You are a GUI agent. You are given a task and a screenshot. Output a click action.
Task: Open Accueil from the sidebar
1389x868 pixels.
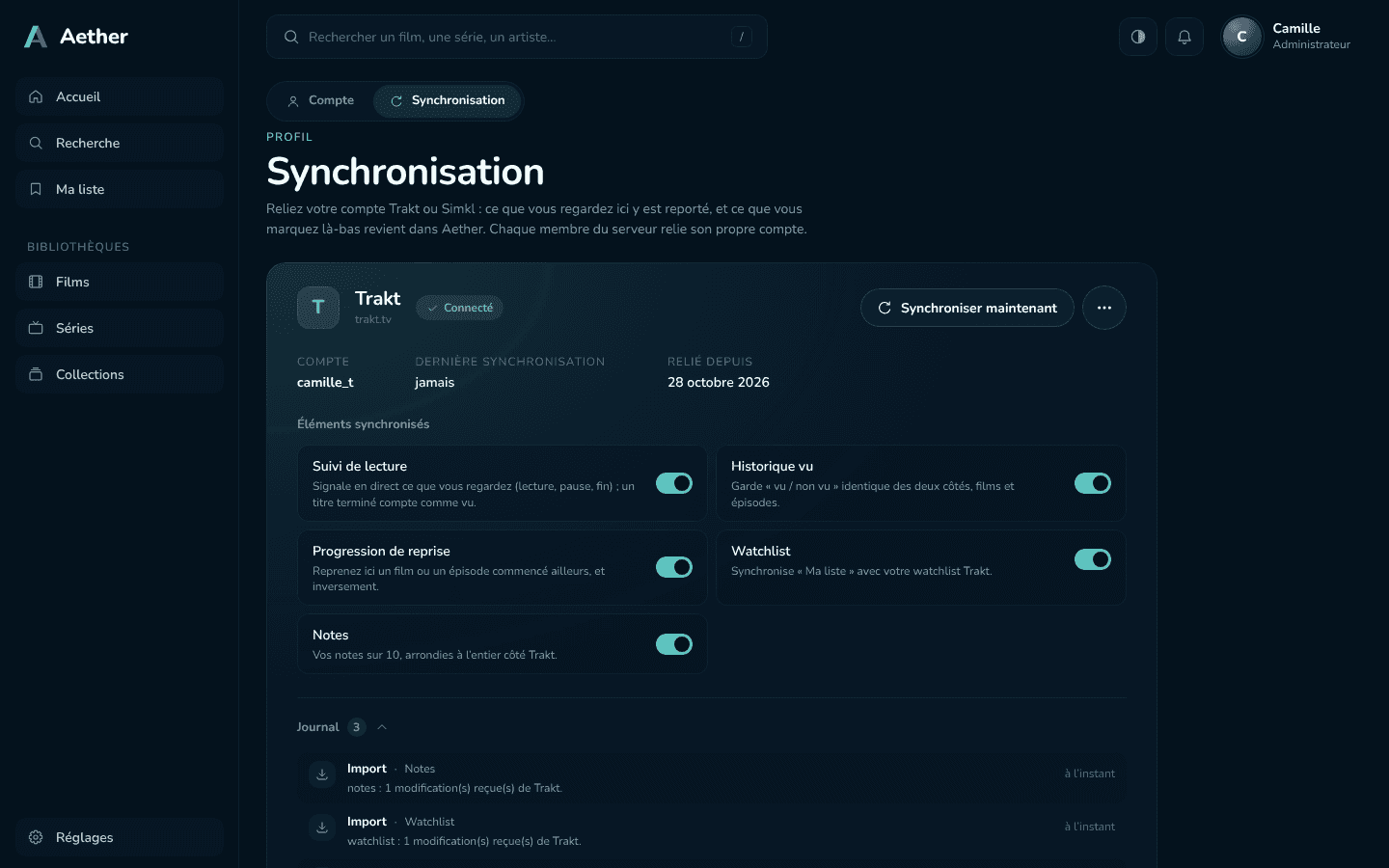[120, 96]
